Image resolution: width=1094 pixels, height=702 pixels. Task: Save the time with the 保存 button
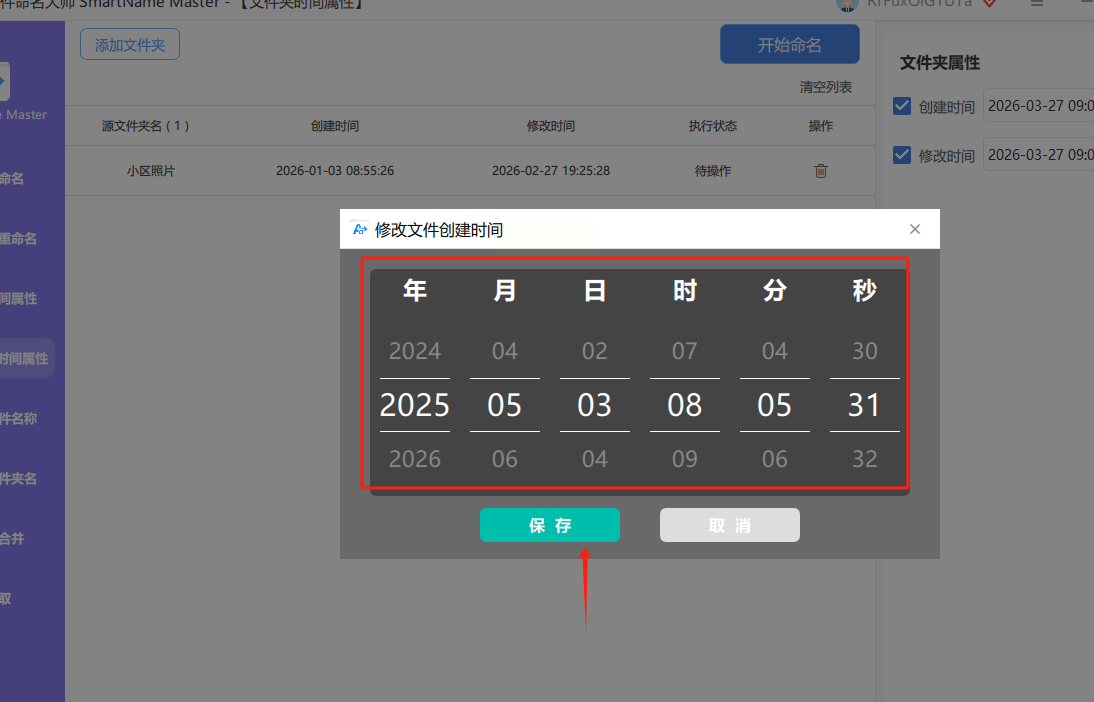550,525
